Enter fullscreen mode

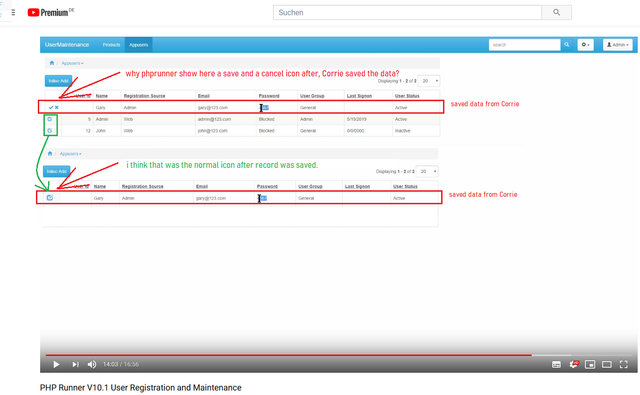pos(624,364)
